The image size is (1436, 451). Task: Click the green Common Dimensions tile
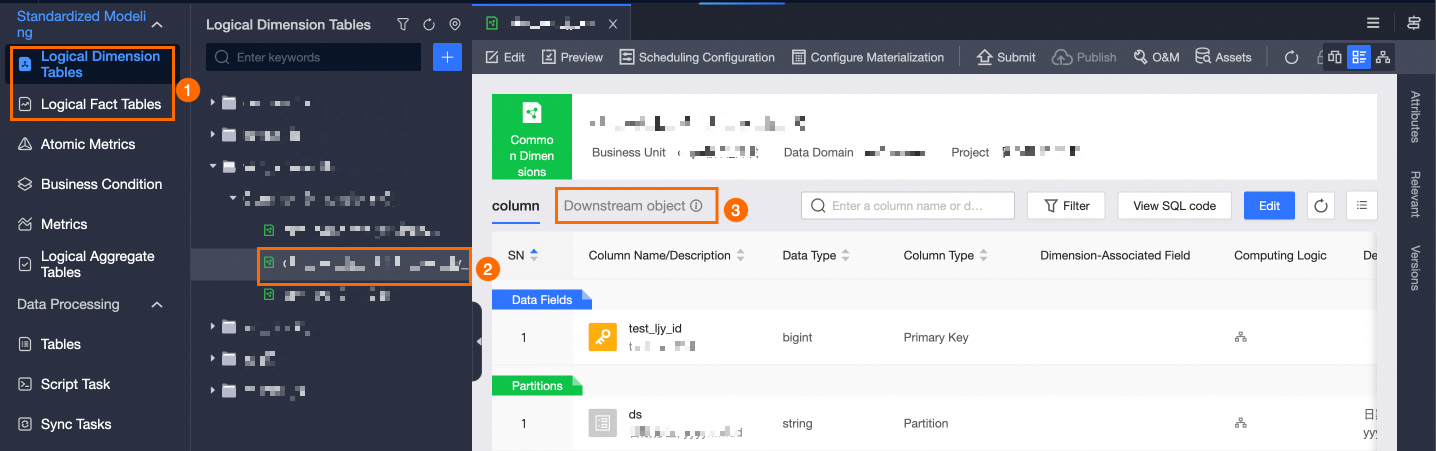pos(532,137)
